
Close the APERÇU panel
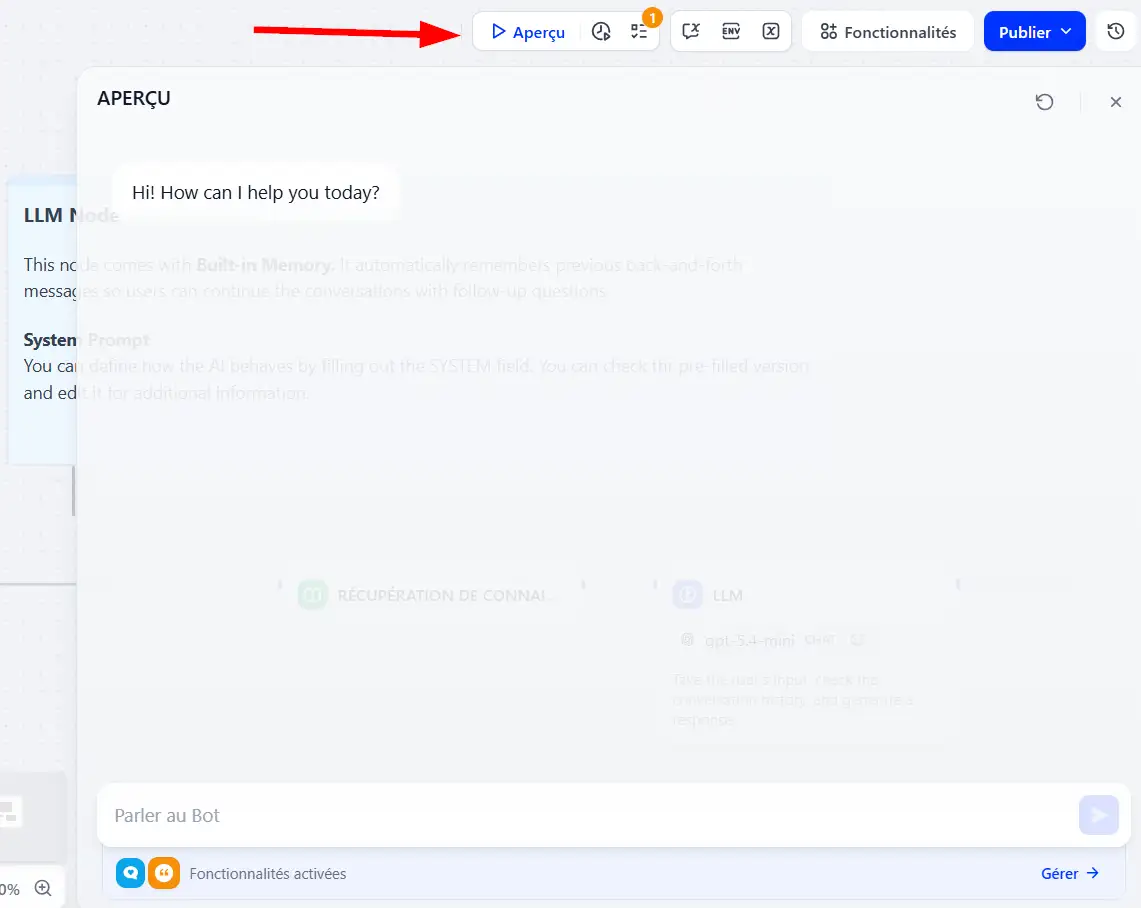point(1116,102)
